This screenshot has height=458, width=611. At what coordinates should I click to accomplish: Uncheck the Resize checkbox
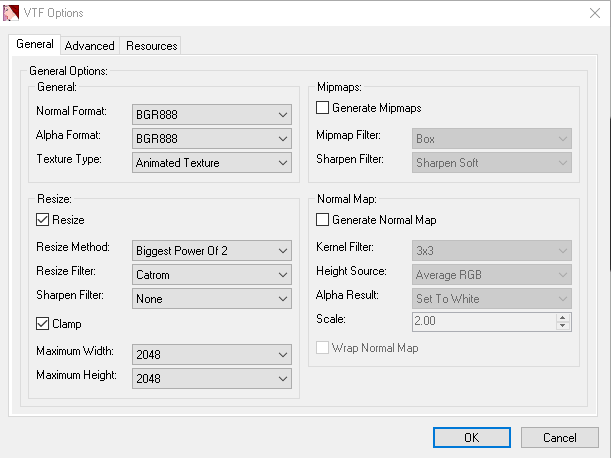coord(43,219)
